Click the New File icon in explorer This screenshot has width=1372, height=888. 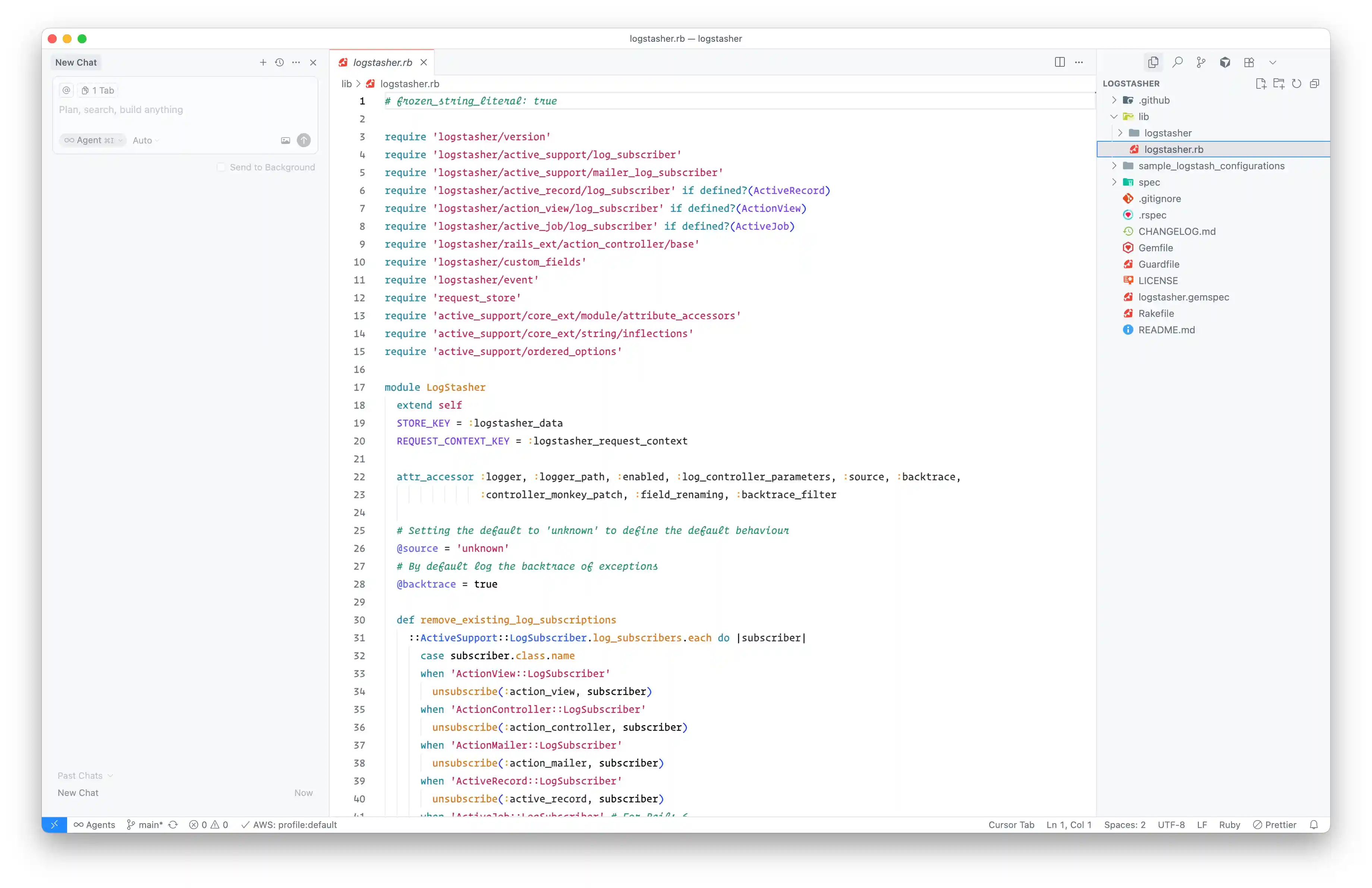click(1260, 84)
